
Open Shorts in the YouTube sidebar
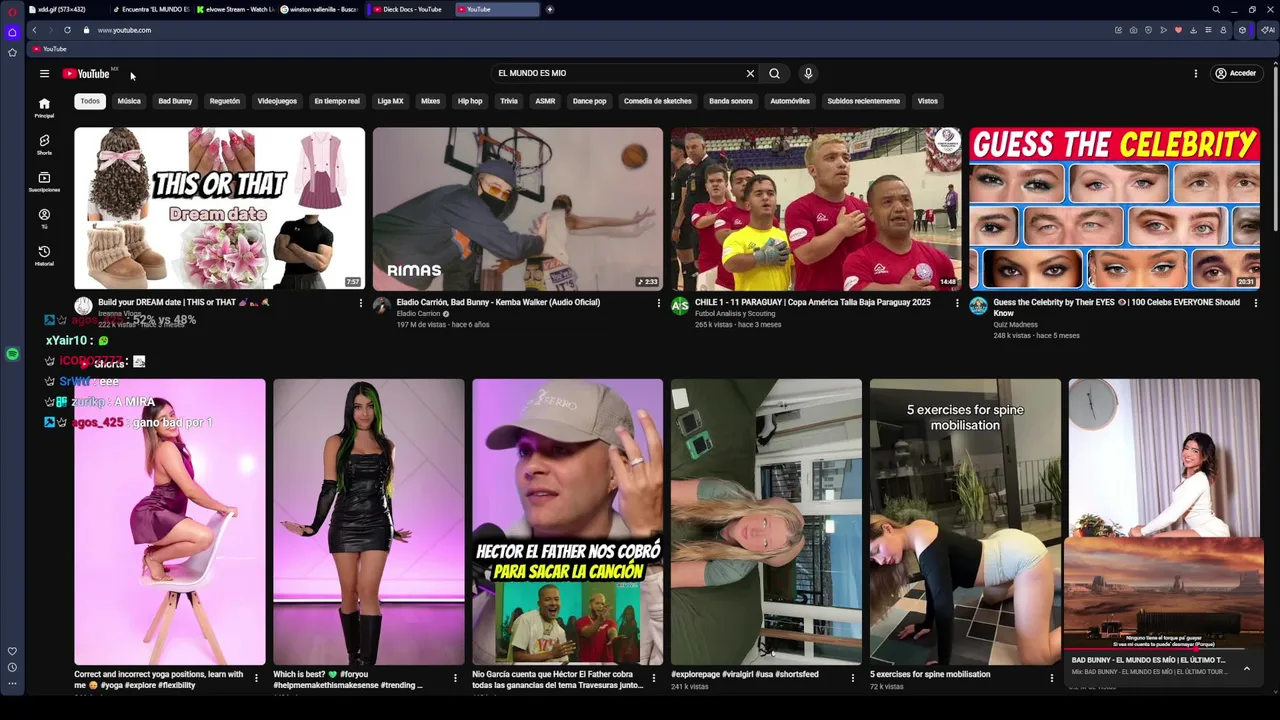point(44,145)
